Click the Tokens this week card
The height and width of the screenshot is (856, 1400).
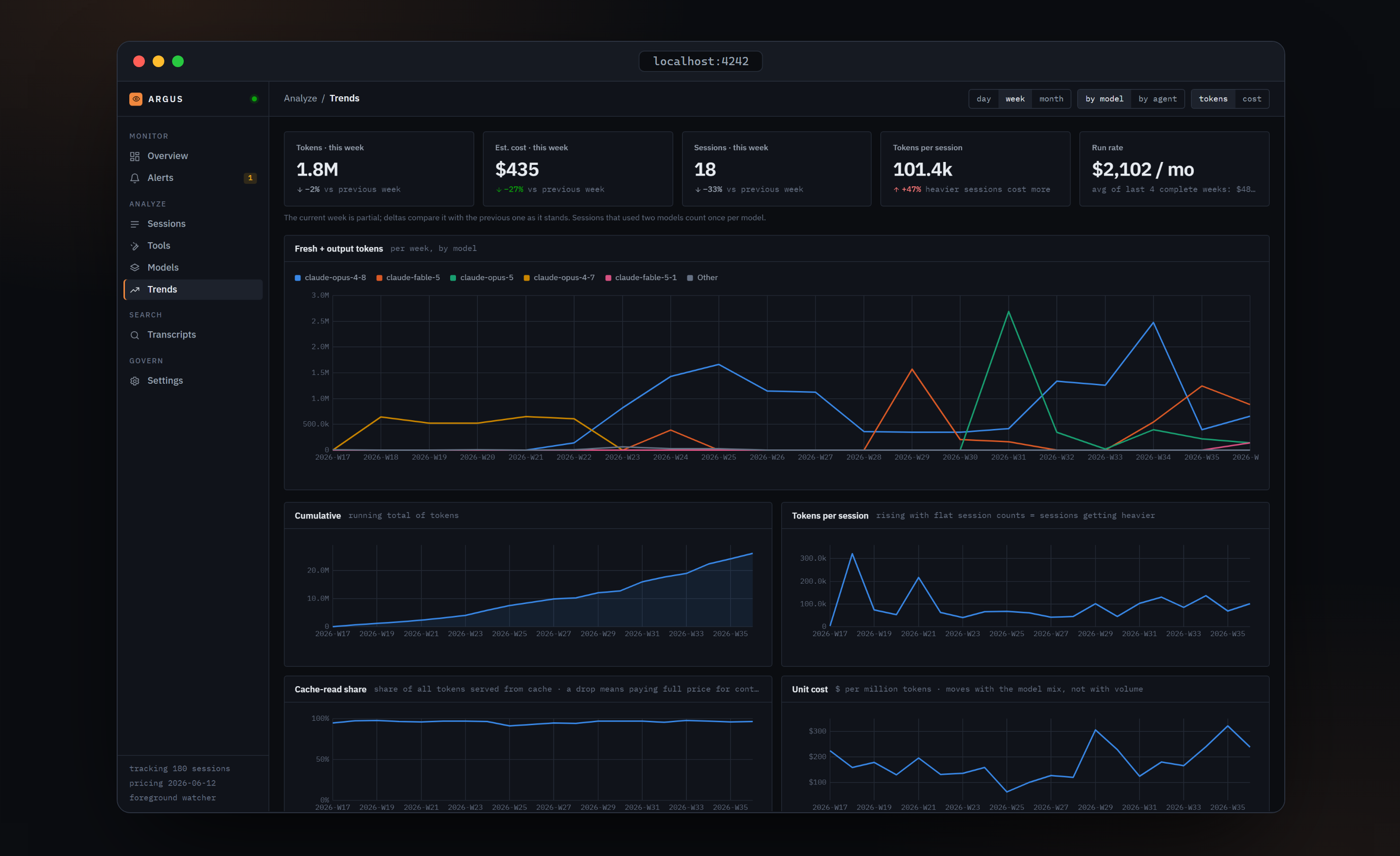coord(379,169)
